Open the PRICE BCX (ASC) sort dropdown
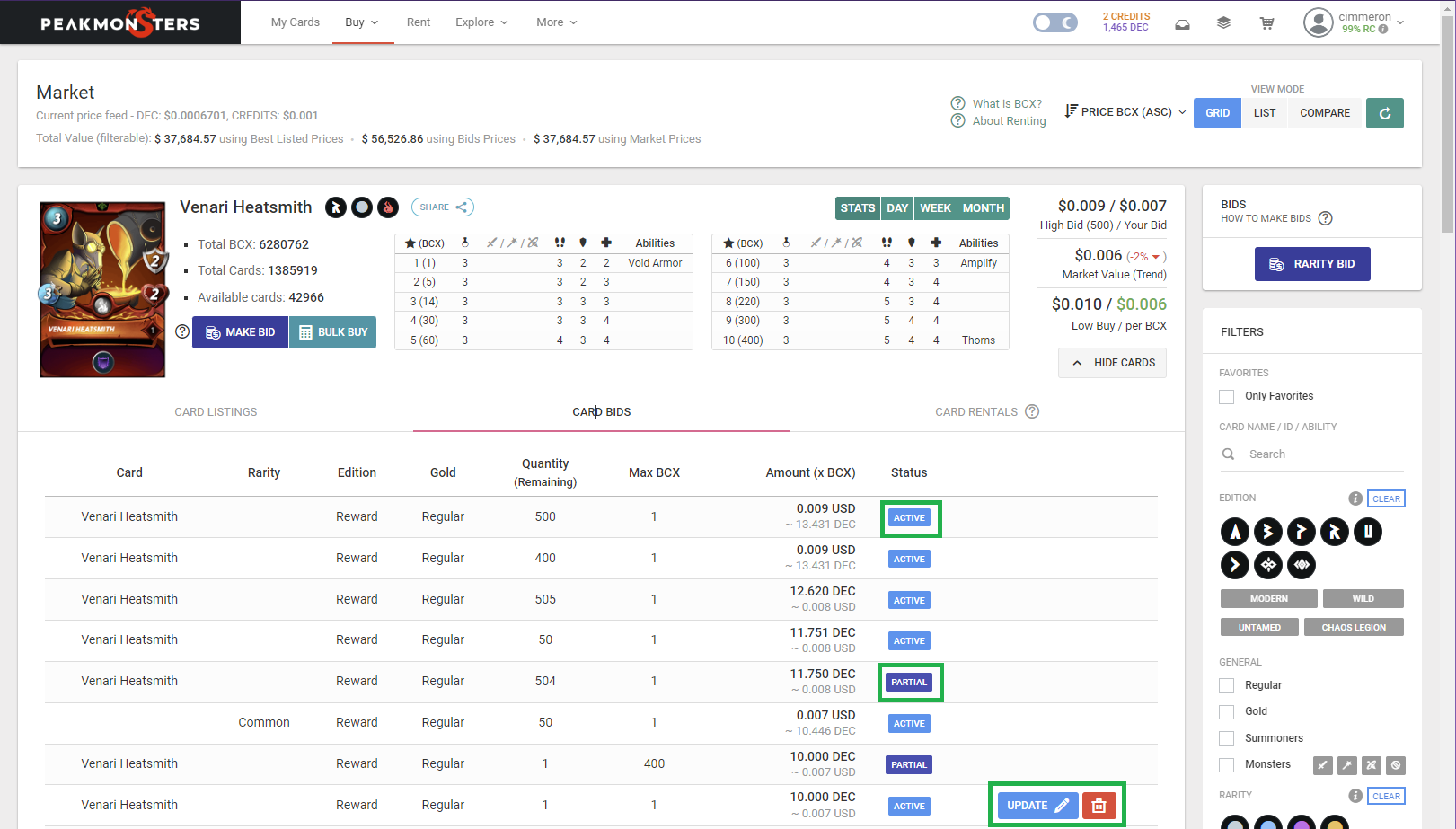 [1125, 112]
